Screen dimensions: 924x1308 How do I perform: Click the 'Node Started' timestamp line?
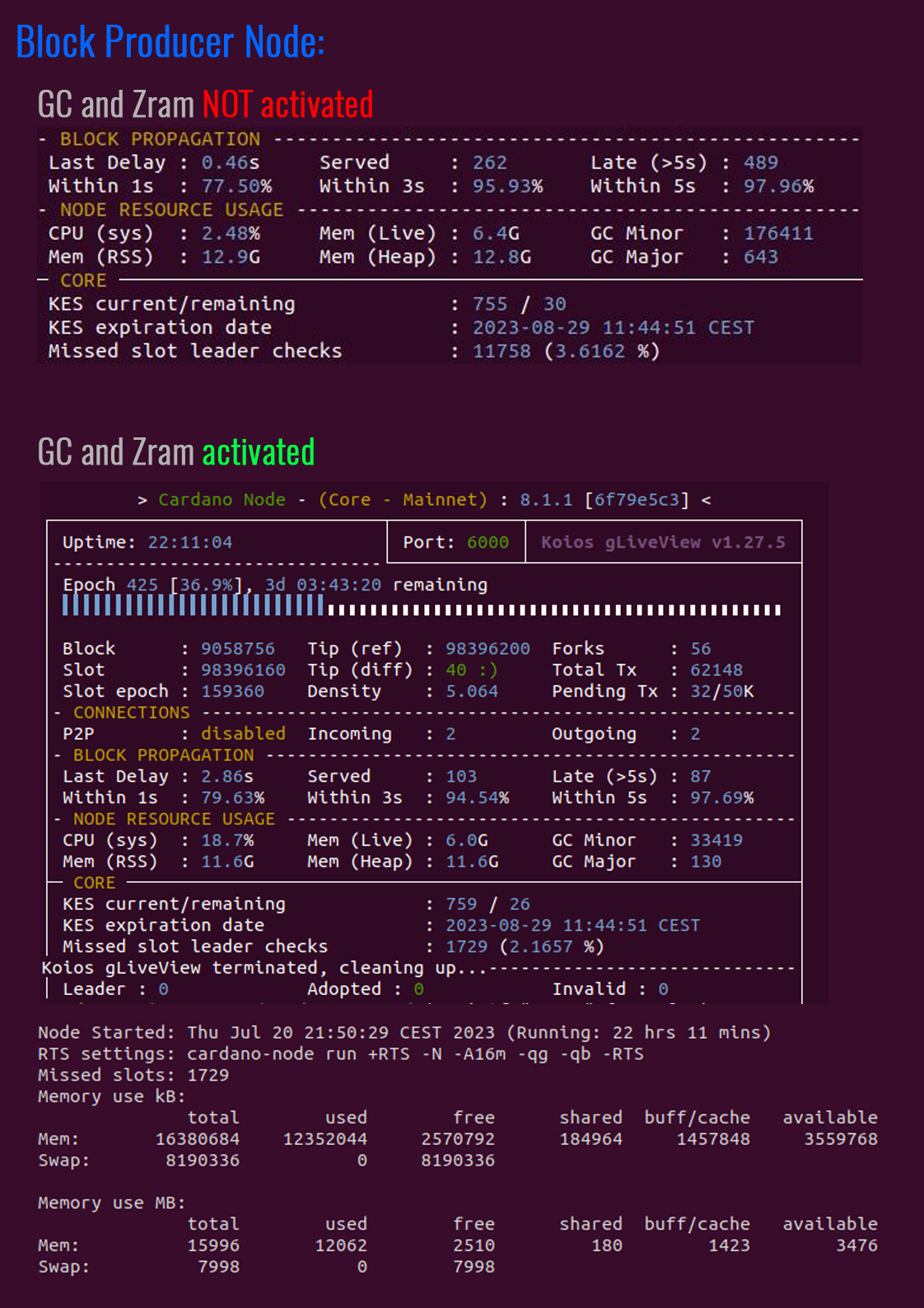(404, 1033)
